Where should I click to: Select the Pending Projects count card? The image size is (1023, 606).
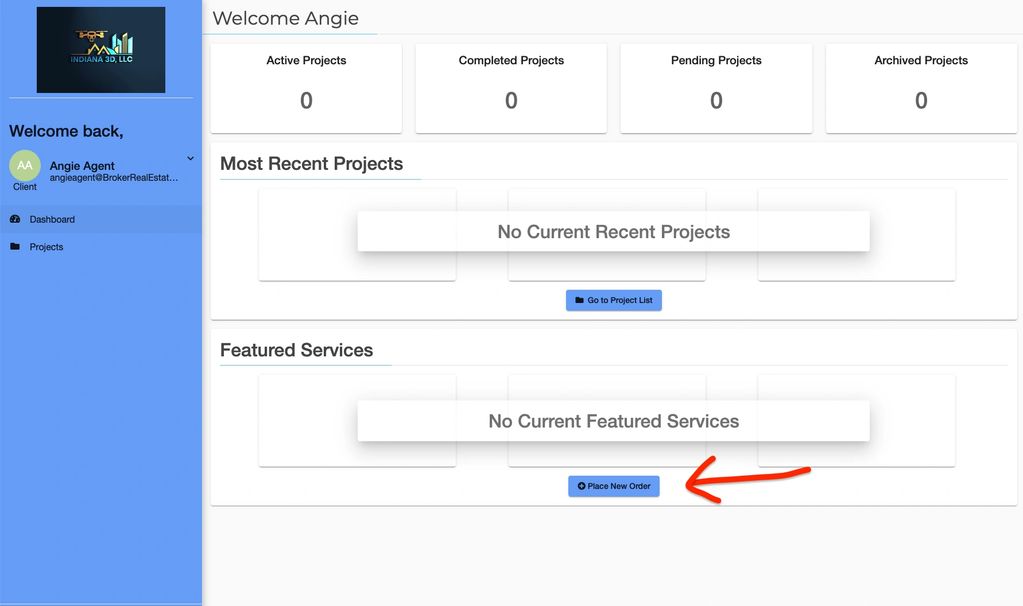pyautogui.click(x=716, y=88)
